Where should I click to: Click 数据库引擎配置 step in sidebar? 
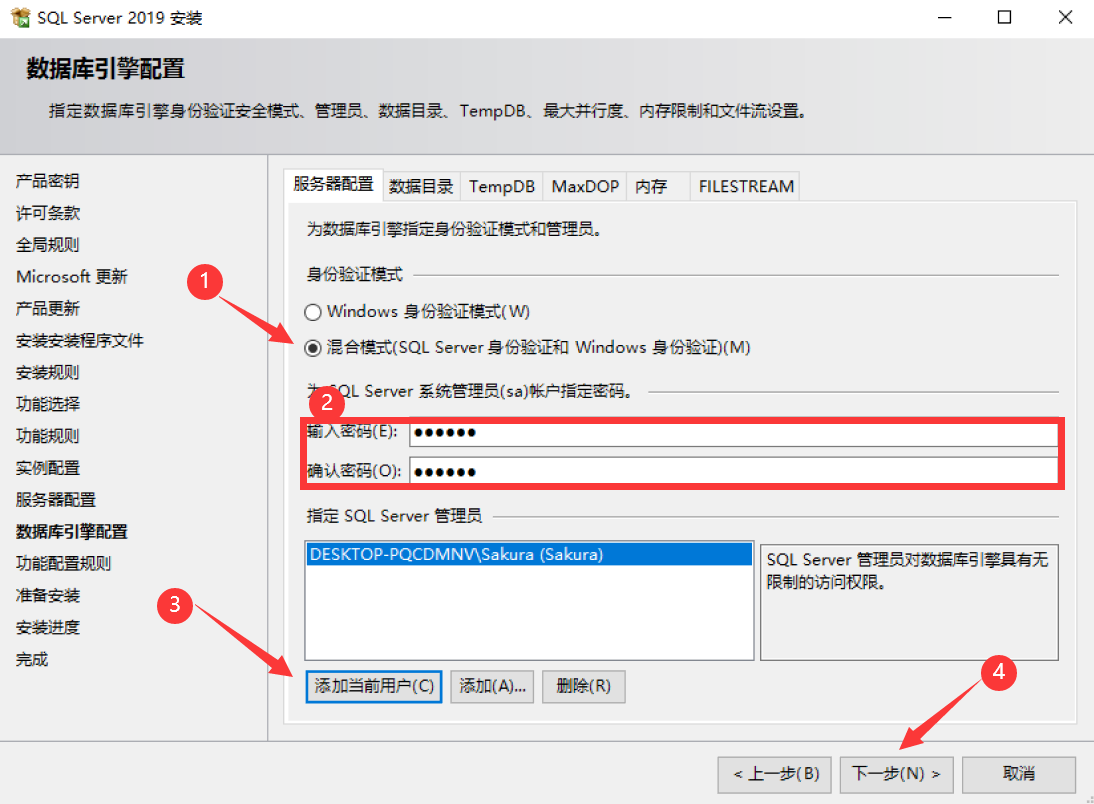(72, 532)
